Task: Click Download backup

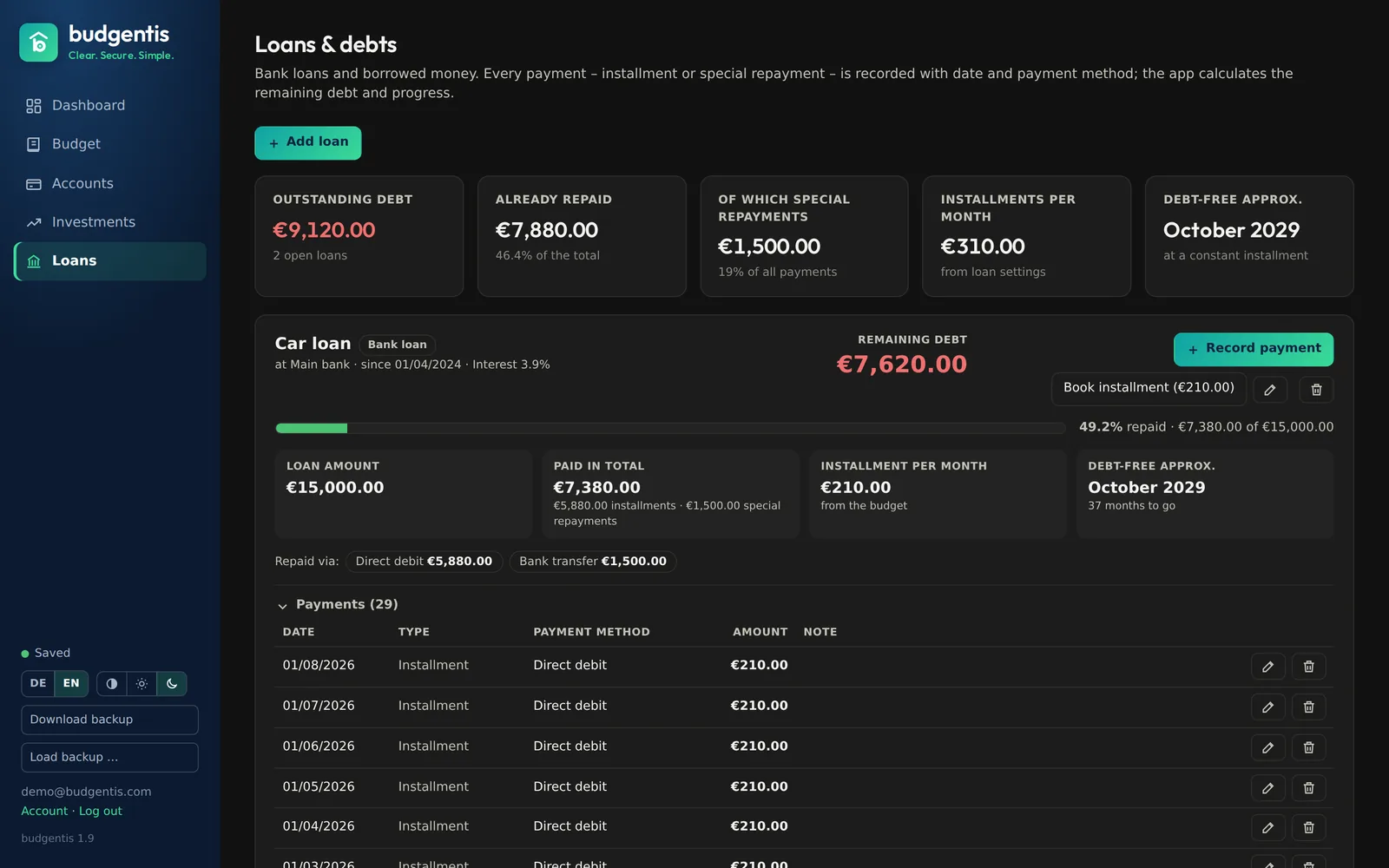Action: [x=109, y=720]
